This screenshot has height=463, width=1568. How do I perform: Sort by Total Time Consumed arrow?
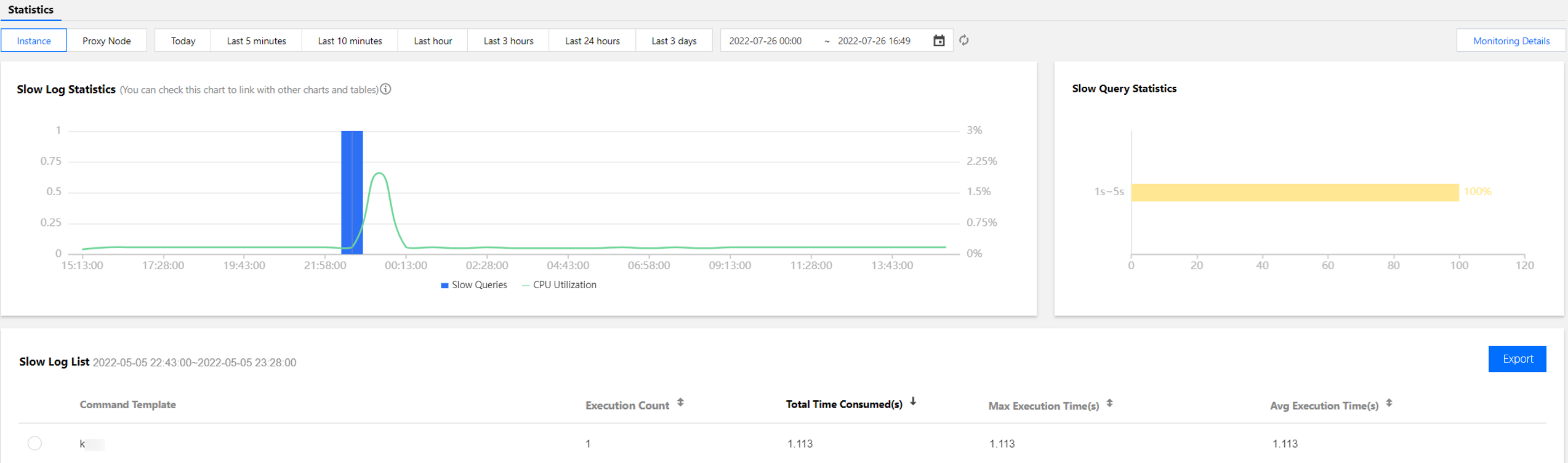click(x=913, y=401)
